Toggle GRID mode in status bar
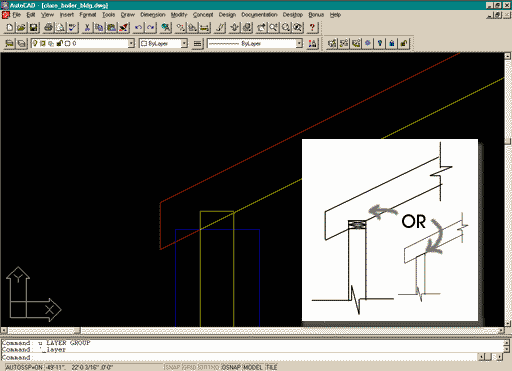The image size is (512, 371). point(189,367)
